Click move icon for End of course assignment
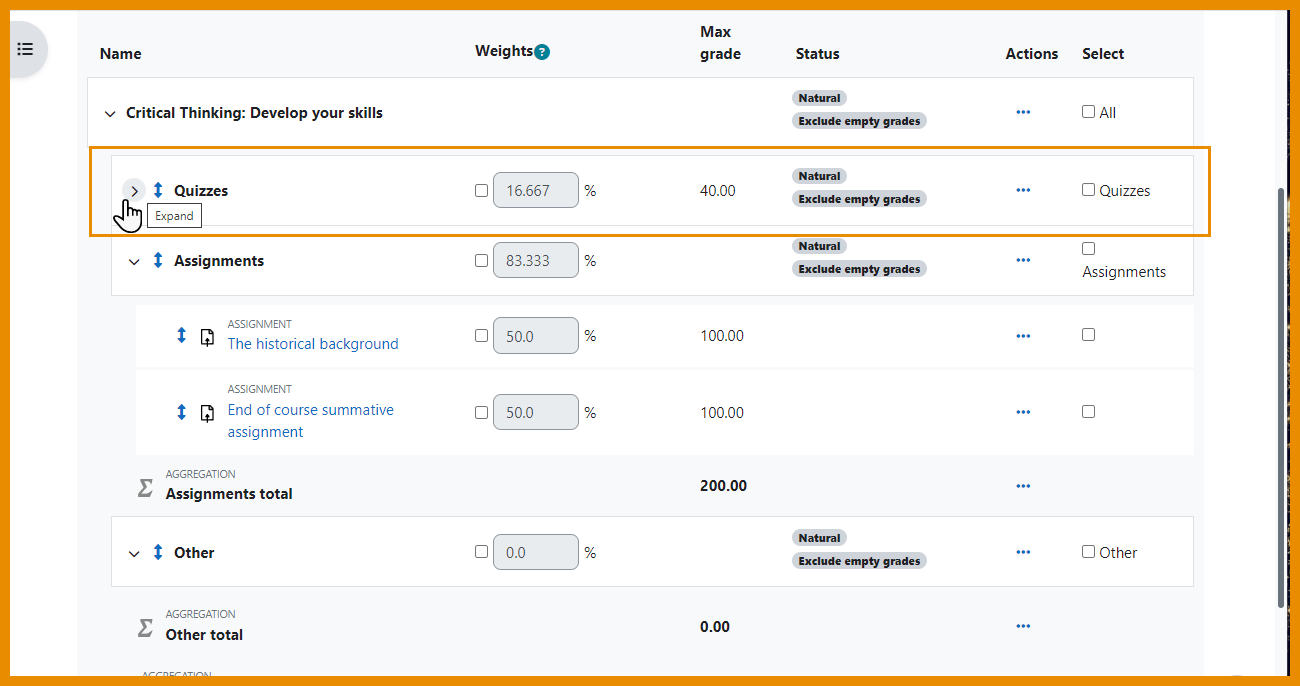This screenshot has height=686, width=1300. click(x=181, y=412)
